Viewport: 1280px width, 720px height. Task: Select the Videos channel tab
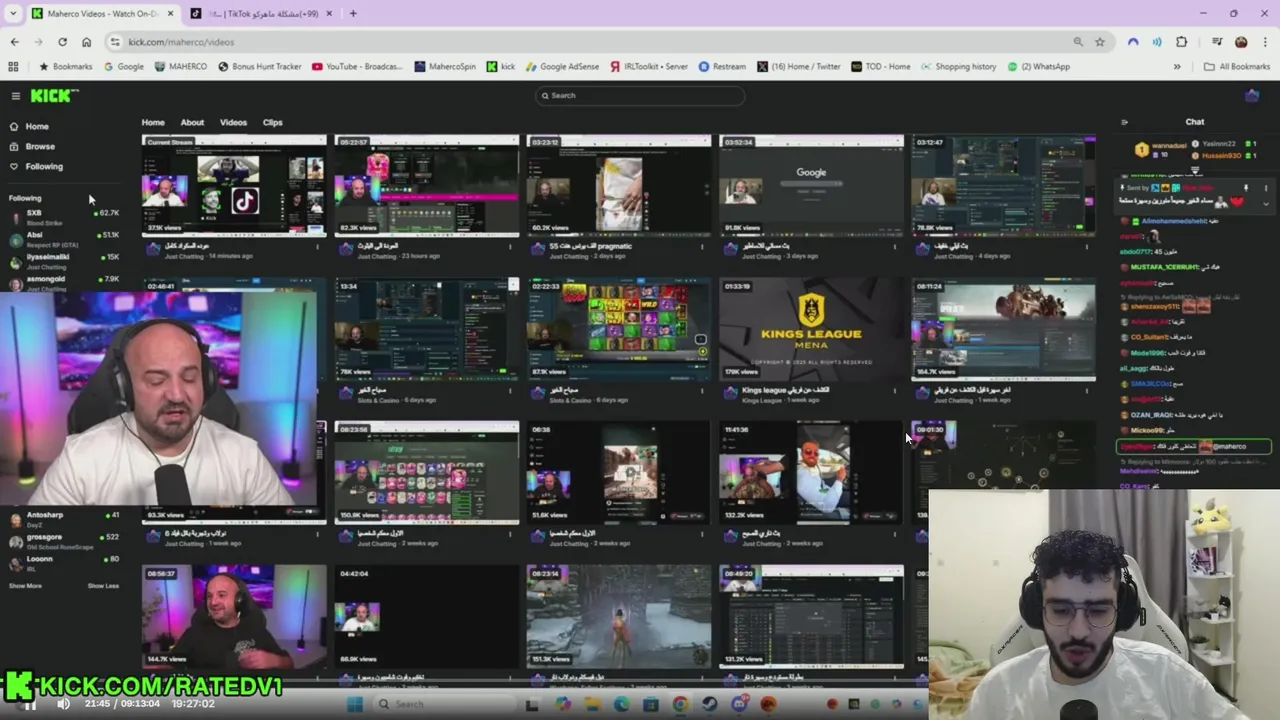[233, 122]
